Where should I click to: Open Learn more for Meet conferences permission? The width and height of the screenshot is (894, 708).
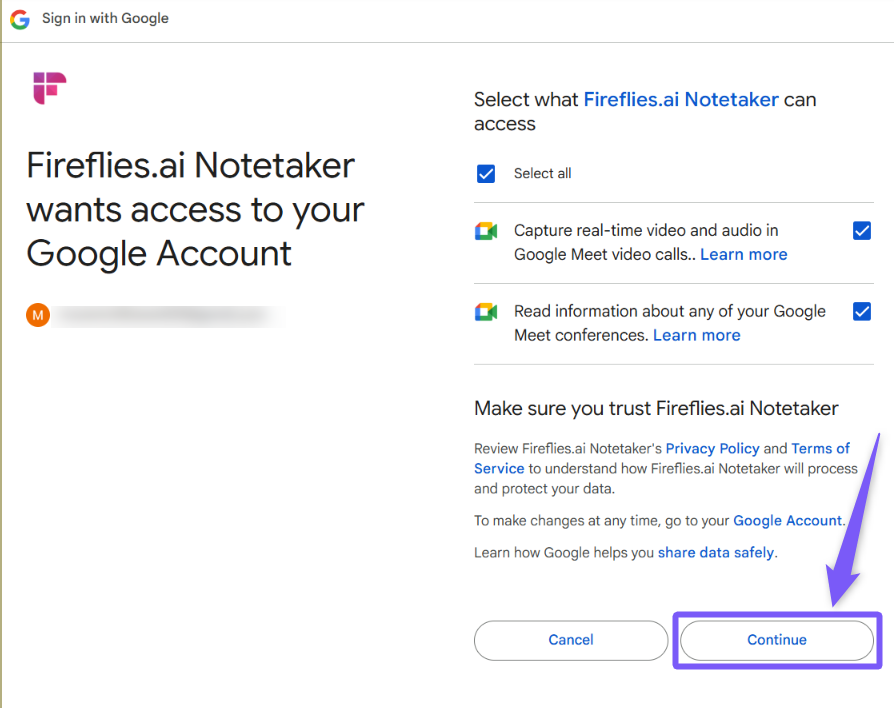(696, 335)
